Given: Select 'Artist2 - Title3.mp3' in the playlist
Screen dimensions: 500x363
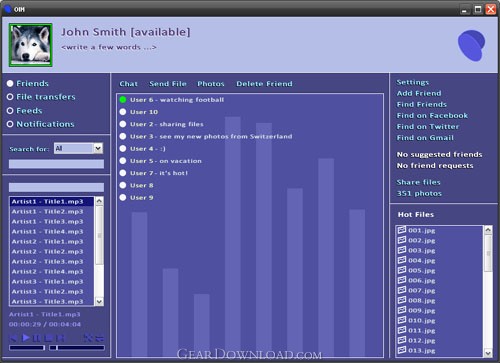Looking at the screenshot, I should point(52,261).
